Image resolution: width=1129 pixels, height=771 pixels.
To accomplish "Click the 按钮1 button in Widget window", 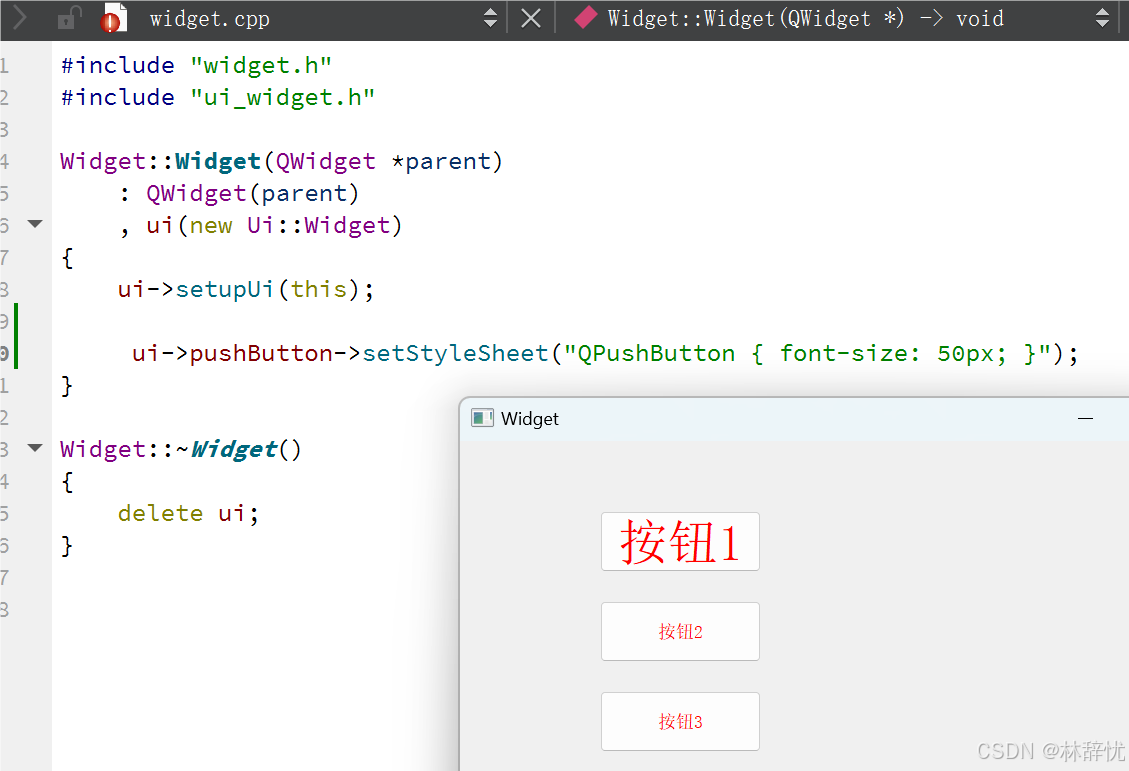I will coord(680,541).
